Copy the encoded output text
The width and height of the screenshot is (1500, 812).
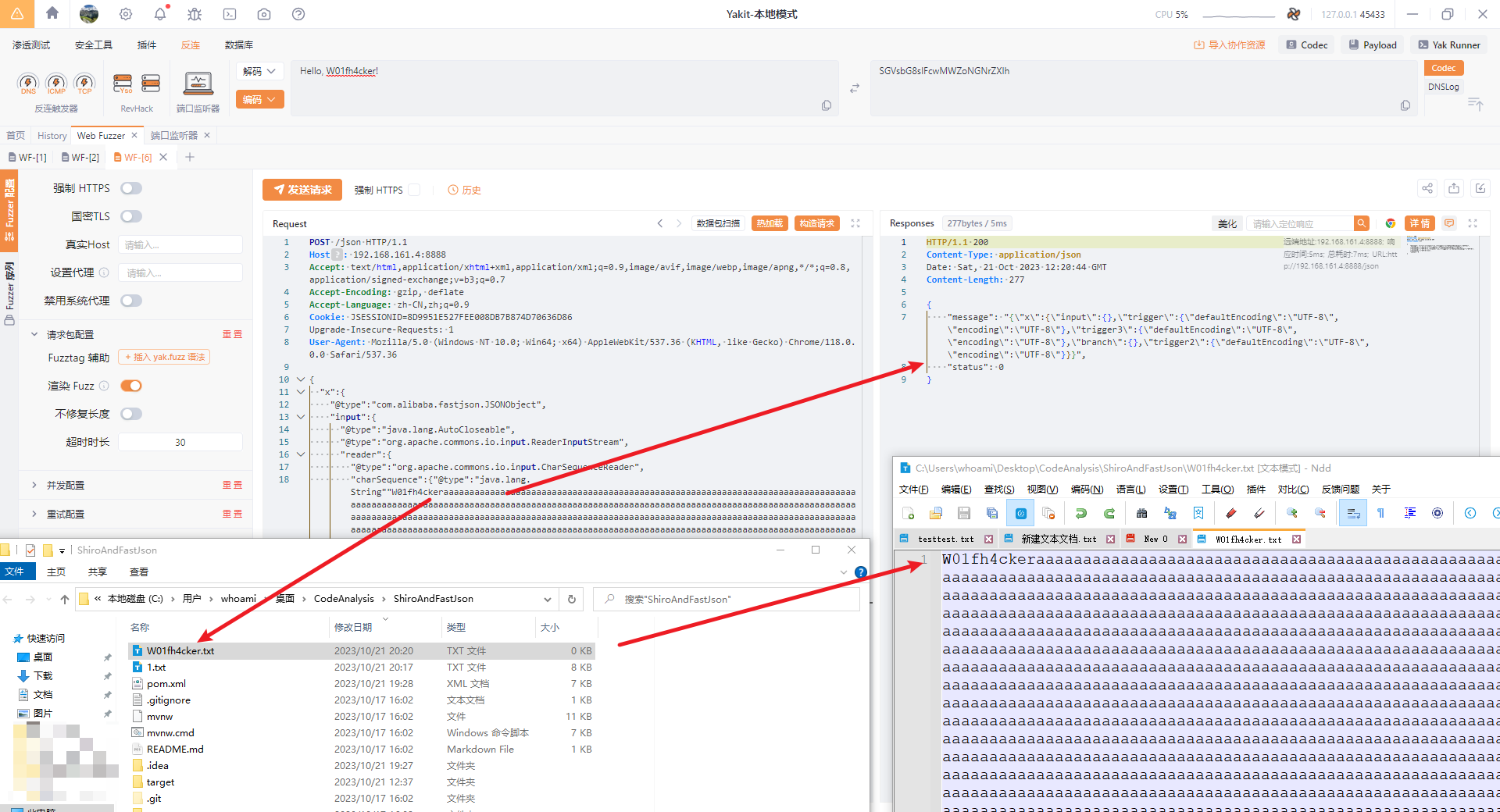(x=1405, y=105)
